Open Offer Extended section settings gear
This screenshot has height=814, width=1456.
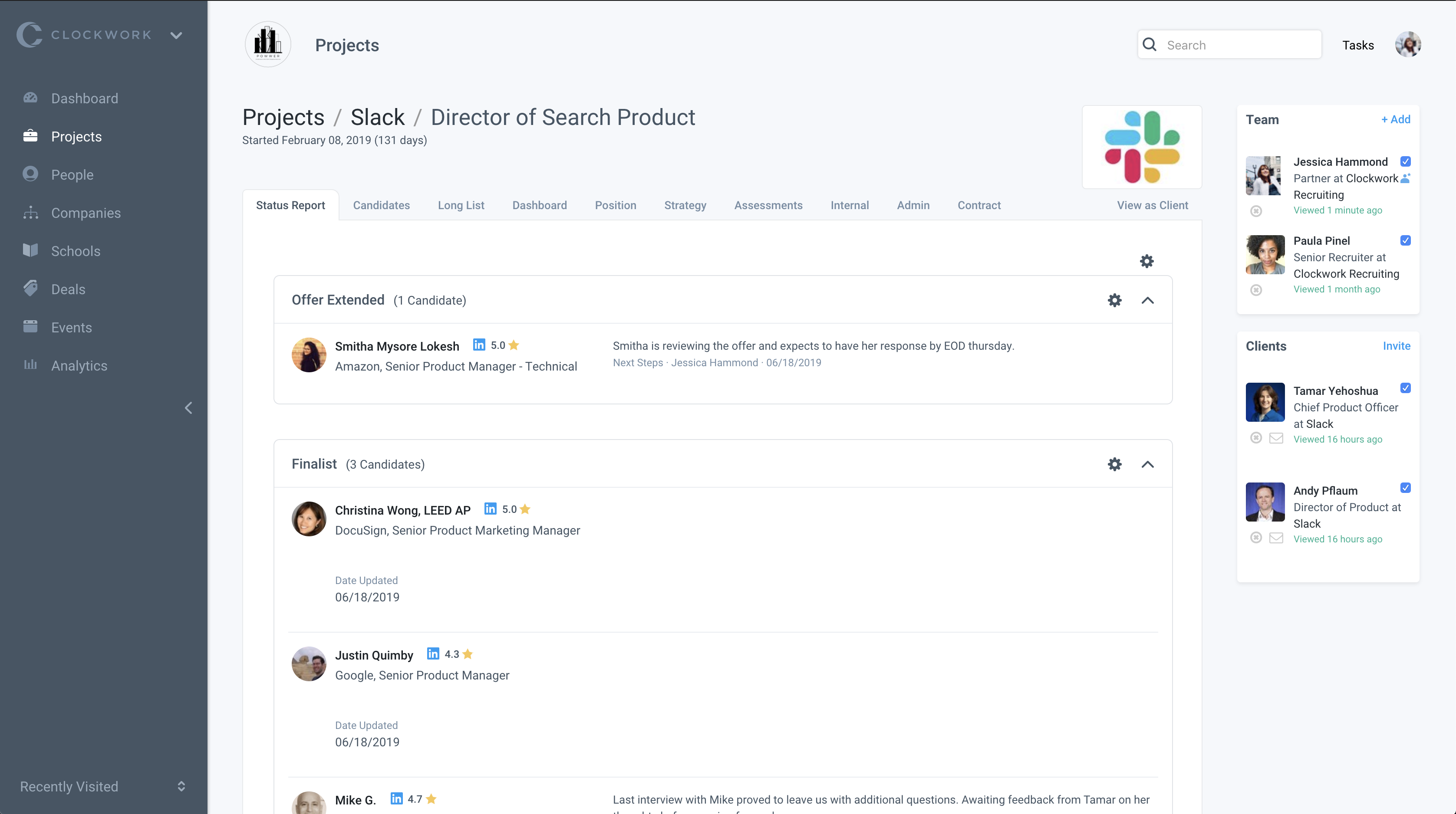click(x=1115, y=300)
